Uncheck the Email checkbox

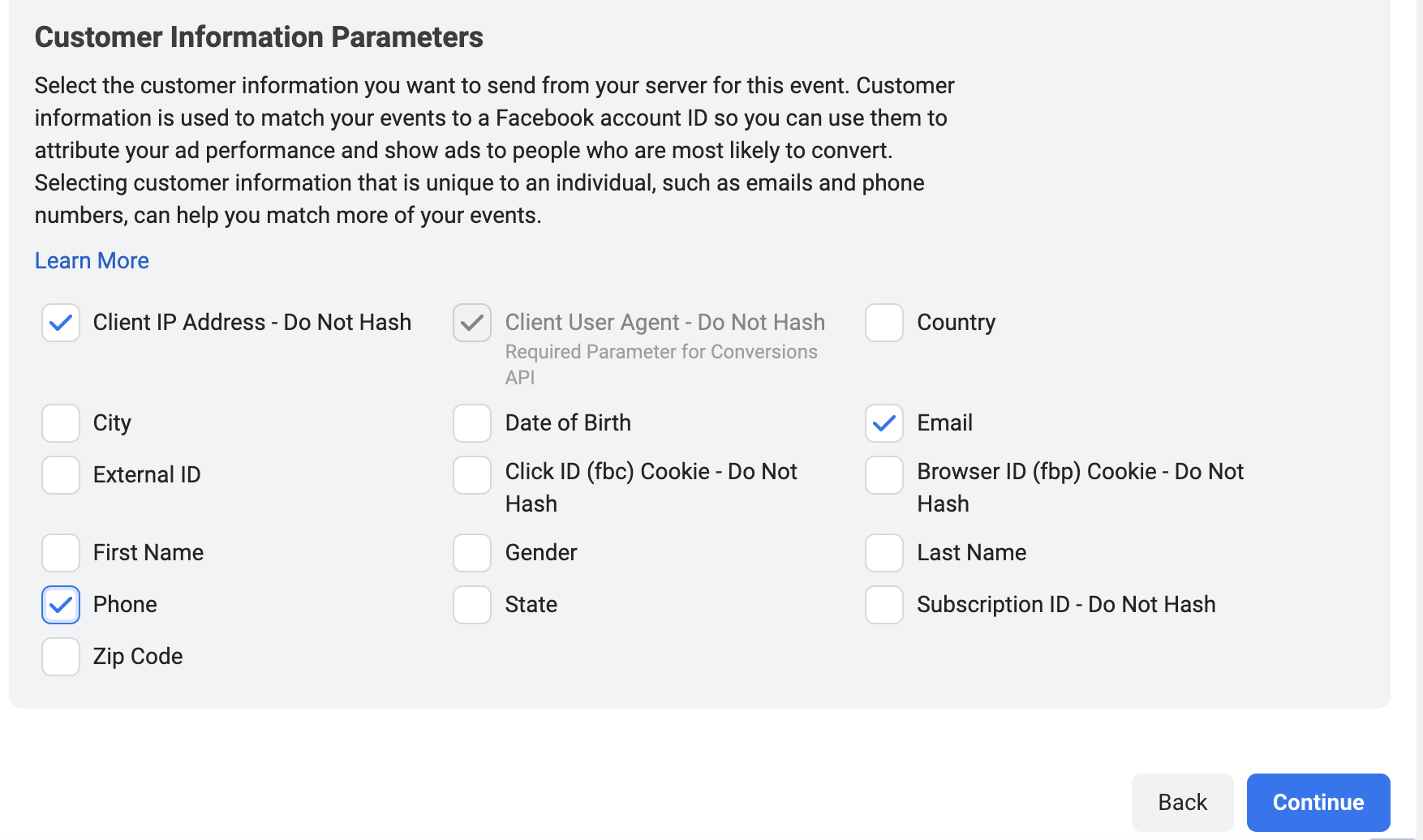(884, 423)
